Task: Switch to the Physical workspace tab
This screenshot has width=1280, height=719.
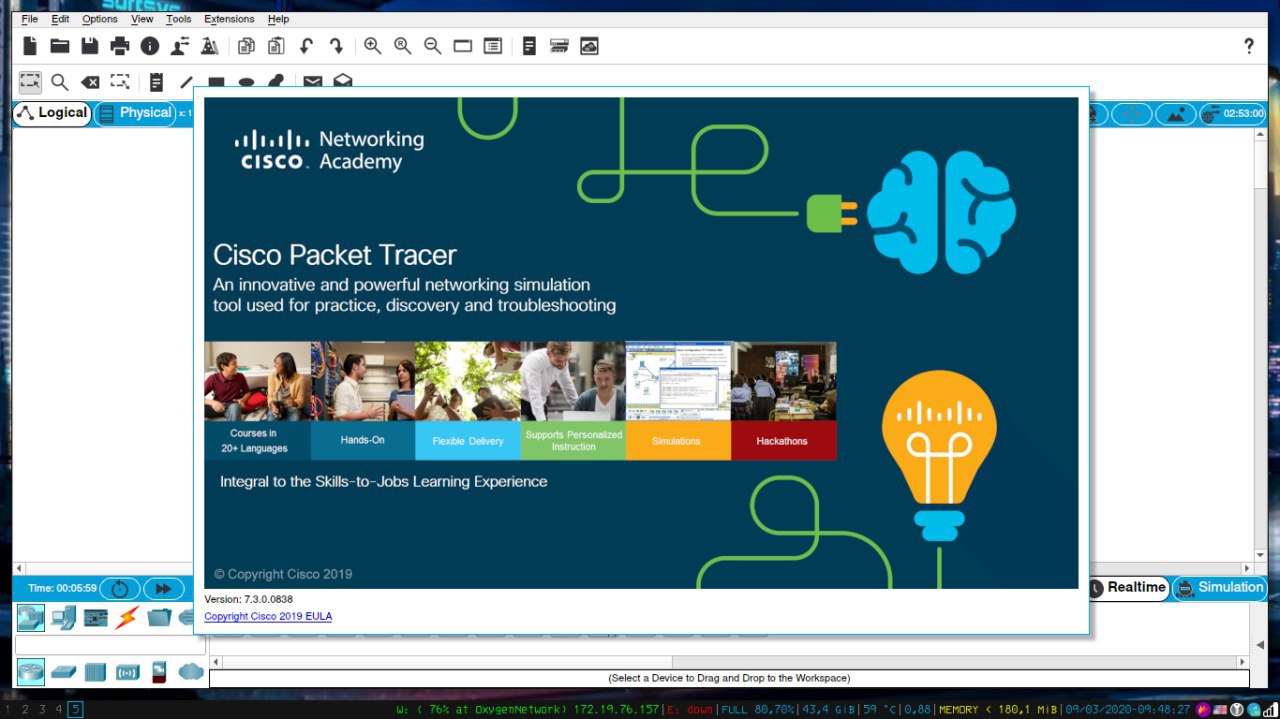Action: pyautogui.click(x=135, y=113)
